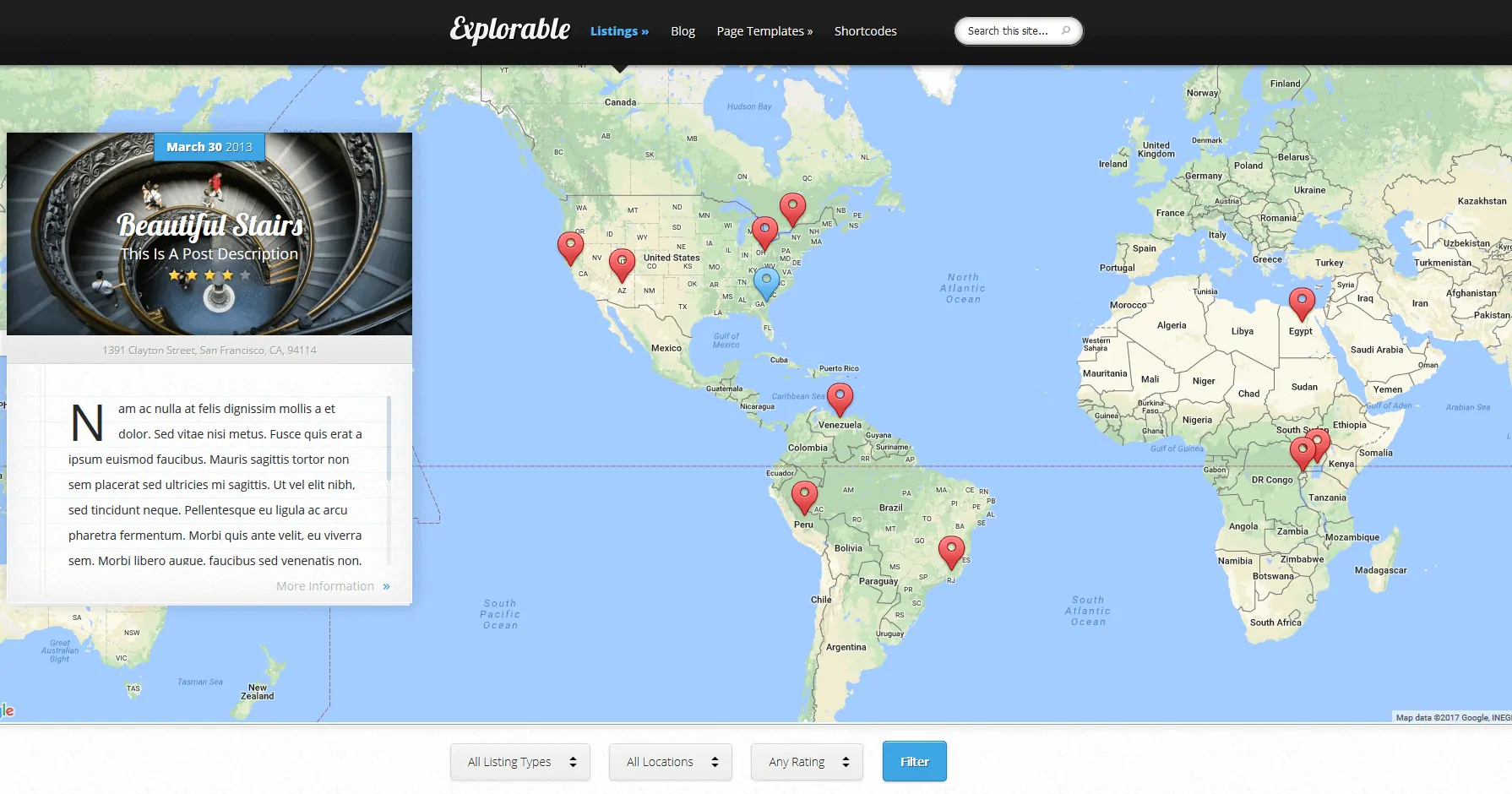Expand the 'Any Rating' dropdown

808,762
